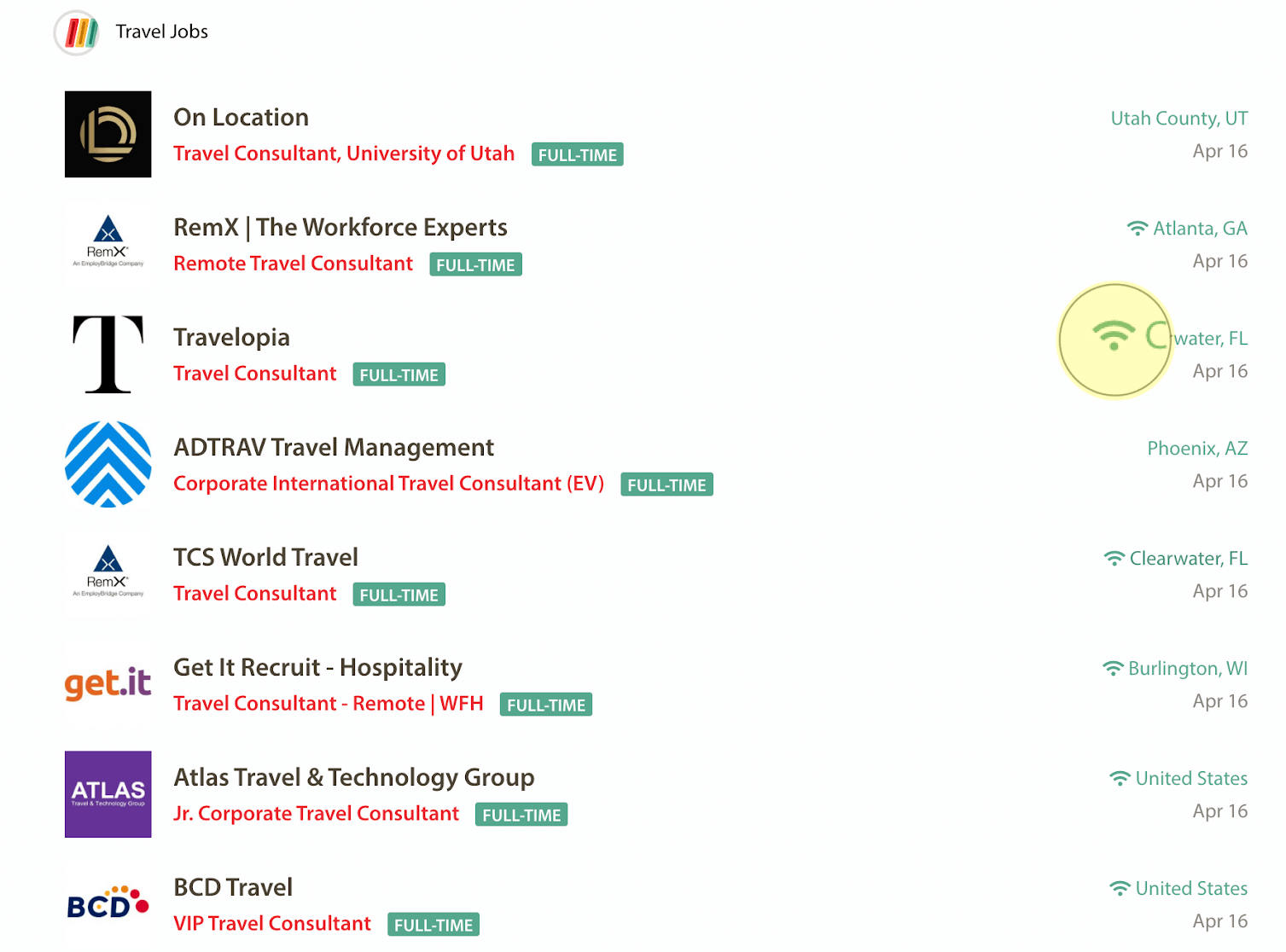Open Corporate International Travel Consultant (EV) job
Viewport: 1286px width, 952px height.
(388, 484)
